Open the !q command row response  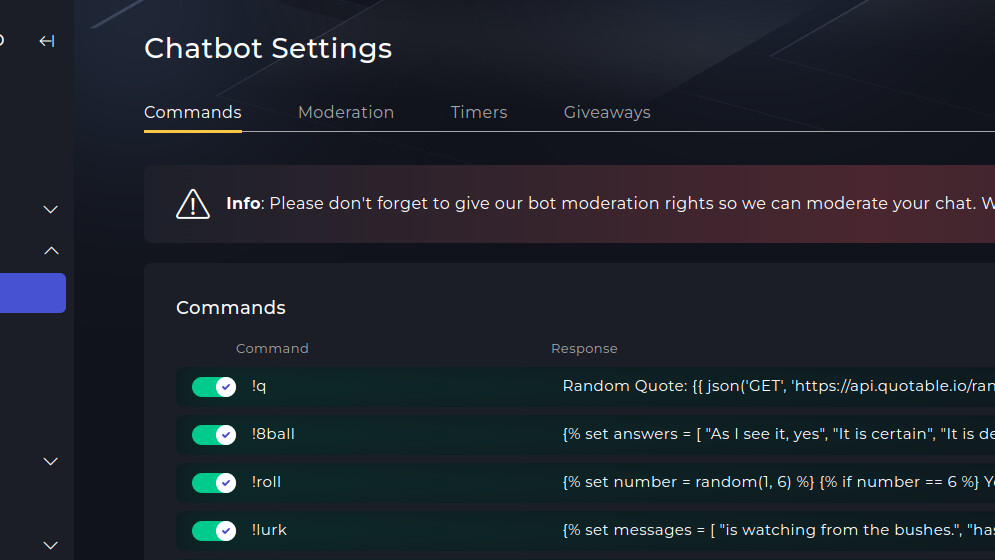[779, 386]
